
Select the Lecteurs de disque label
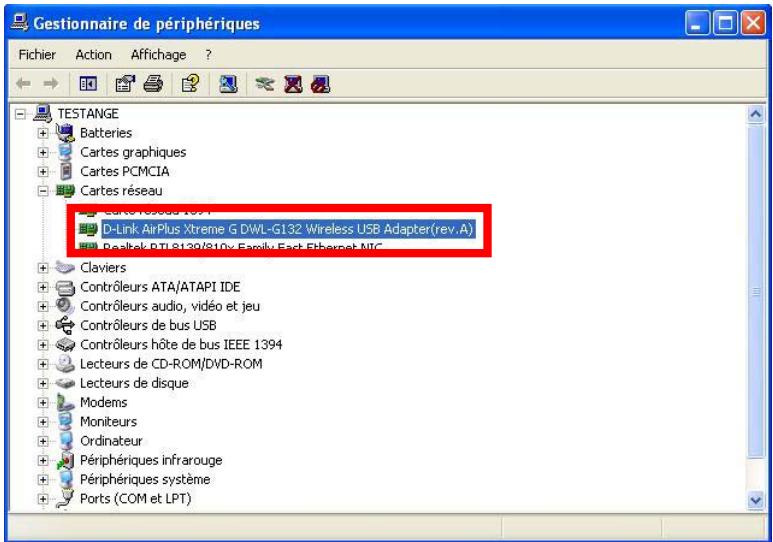tap(134, 383)
